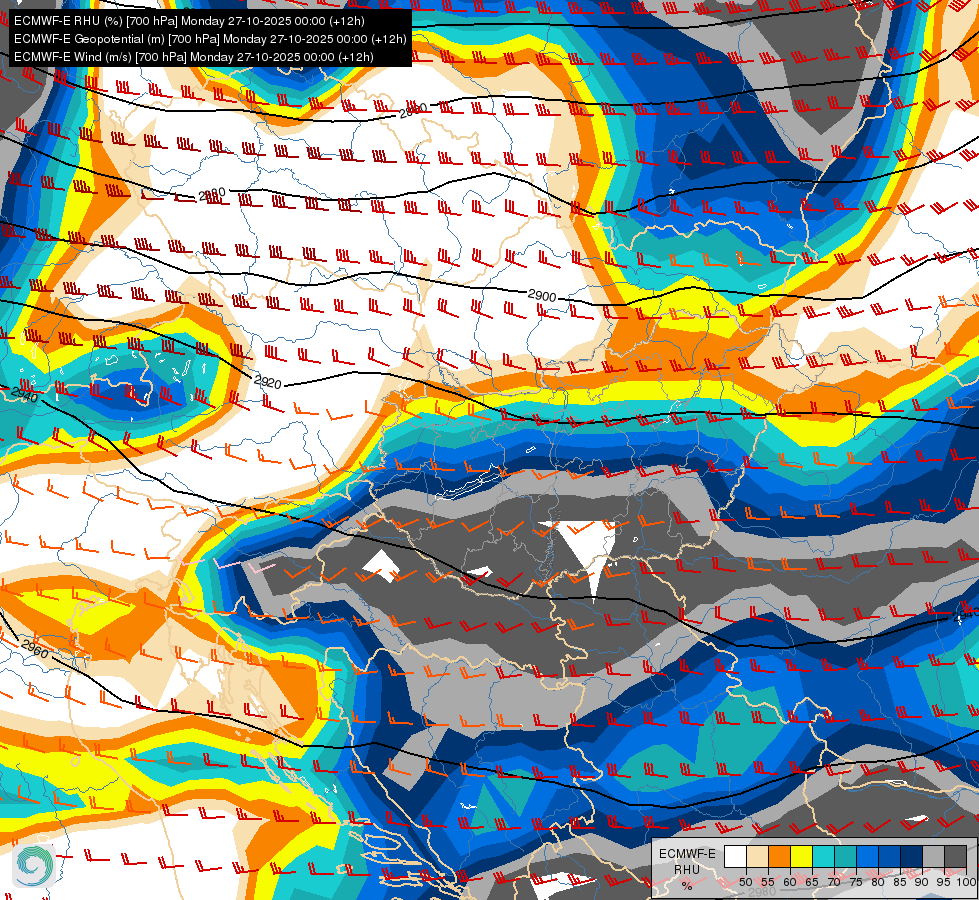Click the legend value 100

click(966, 882)
